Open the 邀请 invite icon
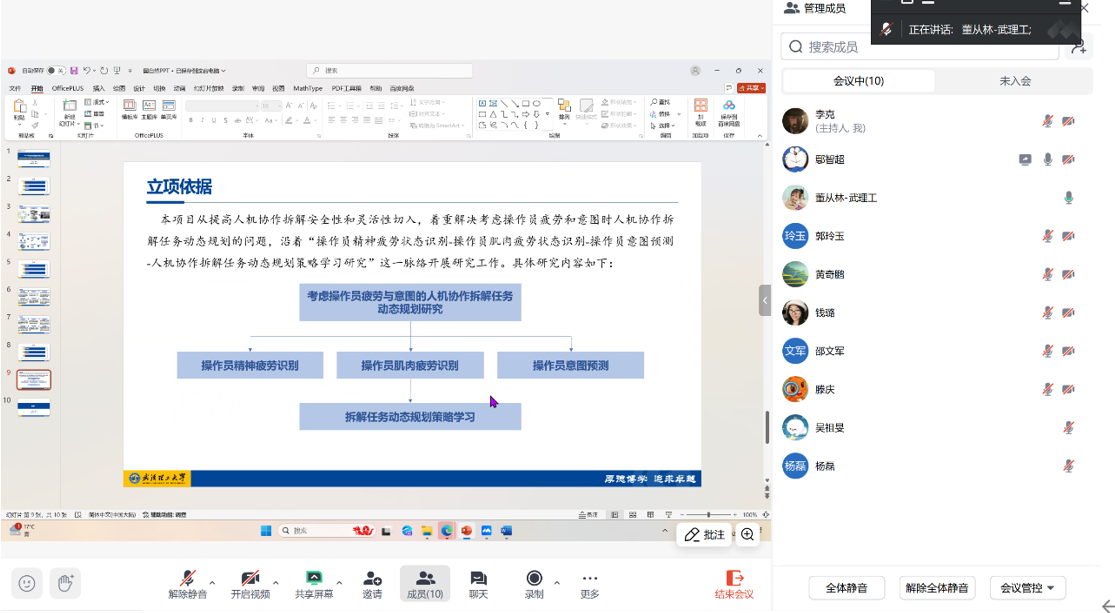 372,579
